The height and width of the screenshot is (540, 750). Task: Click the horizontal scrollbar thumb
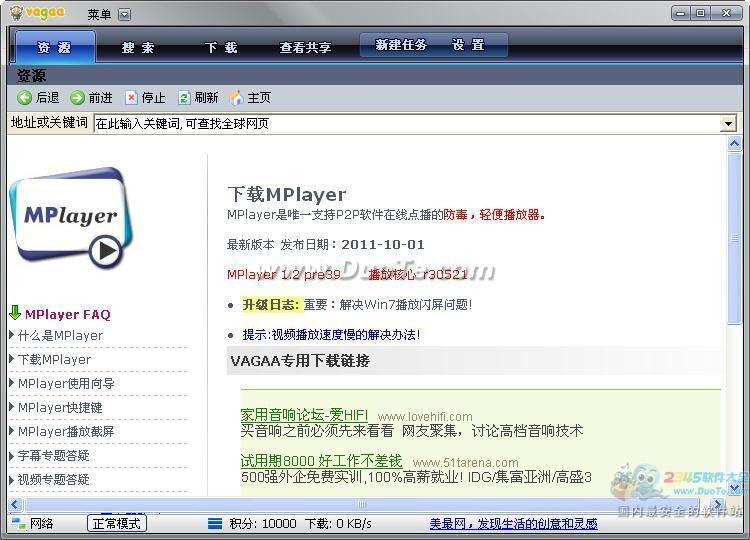click(362, 504)
